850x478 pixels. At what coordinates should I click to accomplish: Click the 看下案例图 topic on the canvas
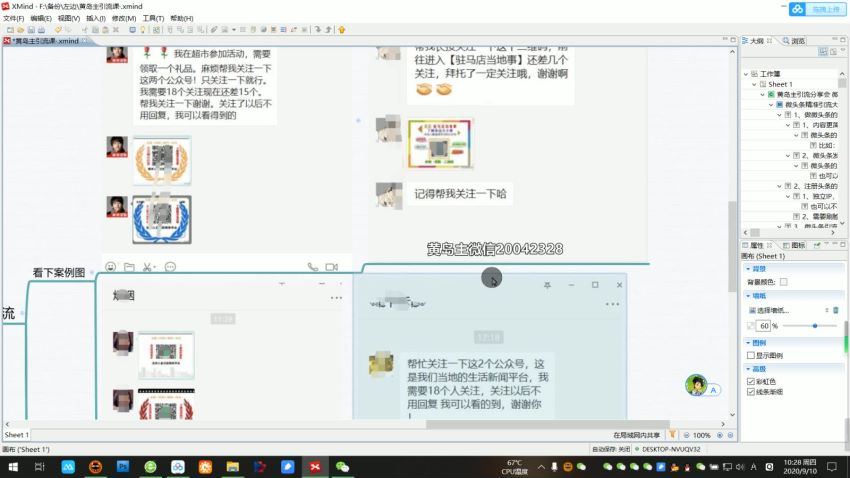click(59, 273)
